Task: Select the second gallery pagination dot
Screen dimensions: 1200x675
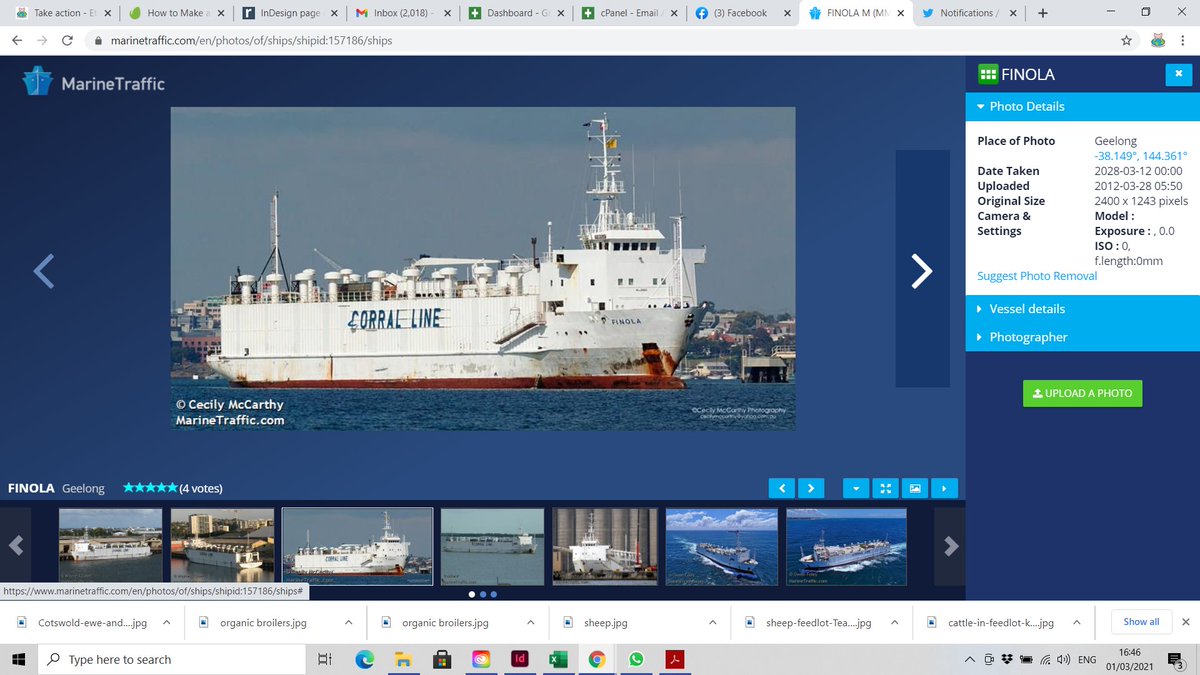Action: click(482, 594)
